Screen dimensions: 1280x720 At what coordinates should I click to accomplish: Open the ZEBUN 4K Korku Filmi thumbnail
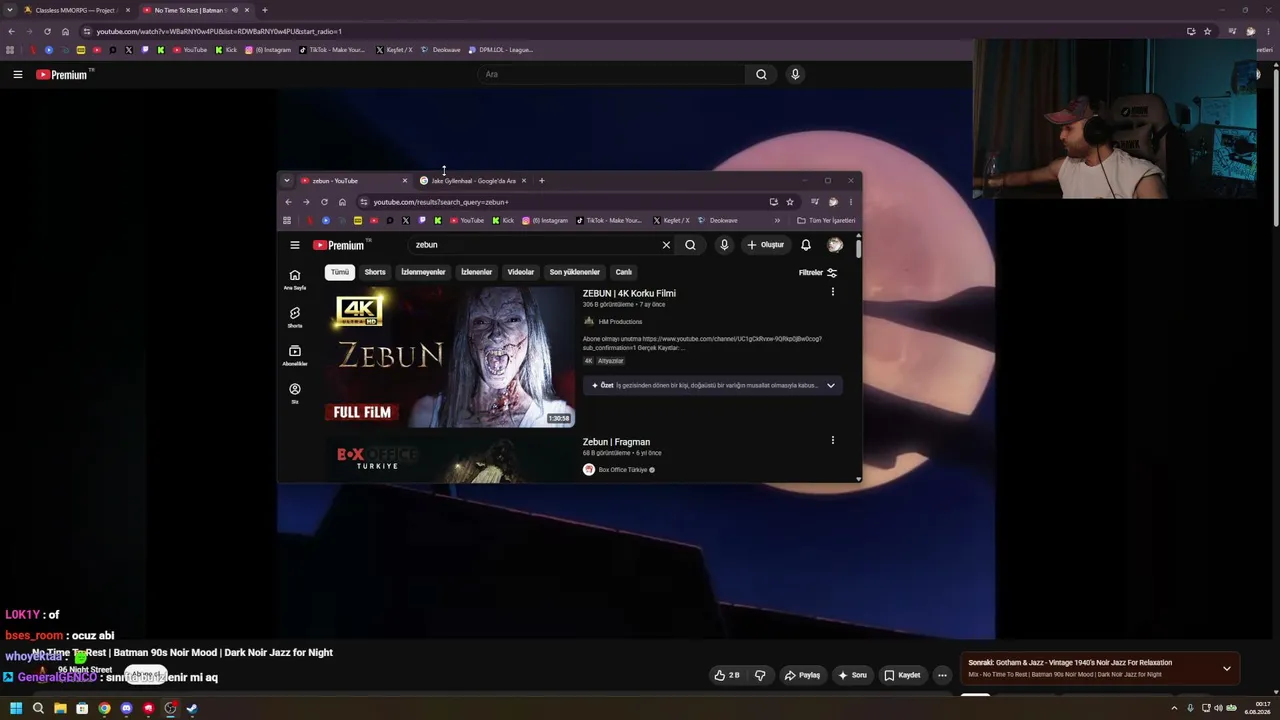[x=450, y=357]
